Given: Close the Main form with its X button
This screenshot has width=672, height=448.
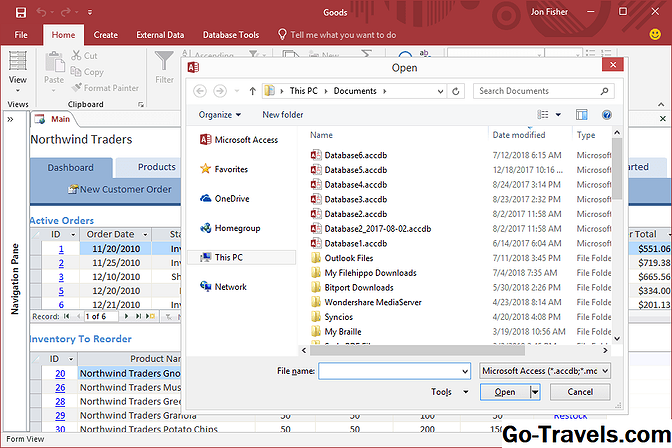Looking at the screenshot, I should 663,119.
